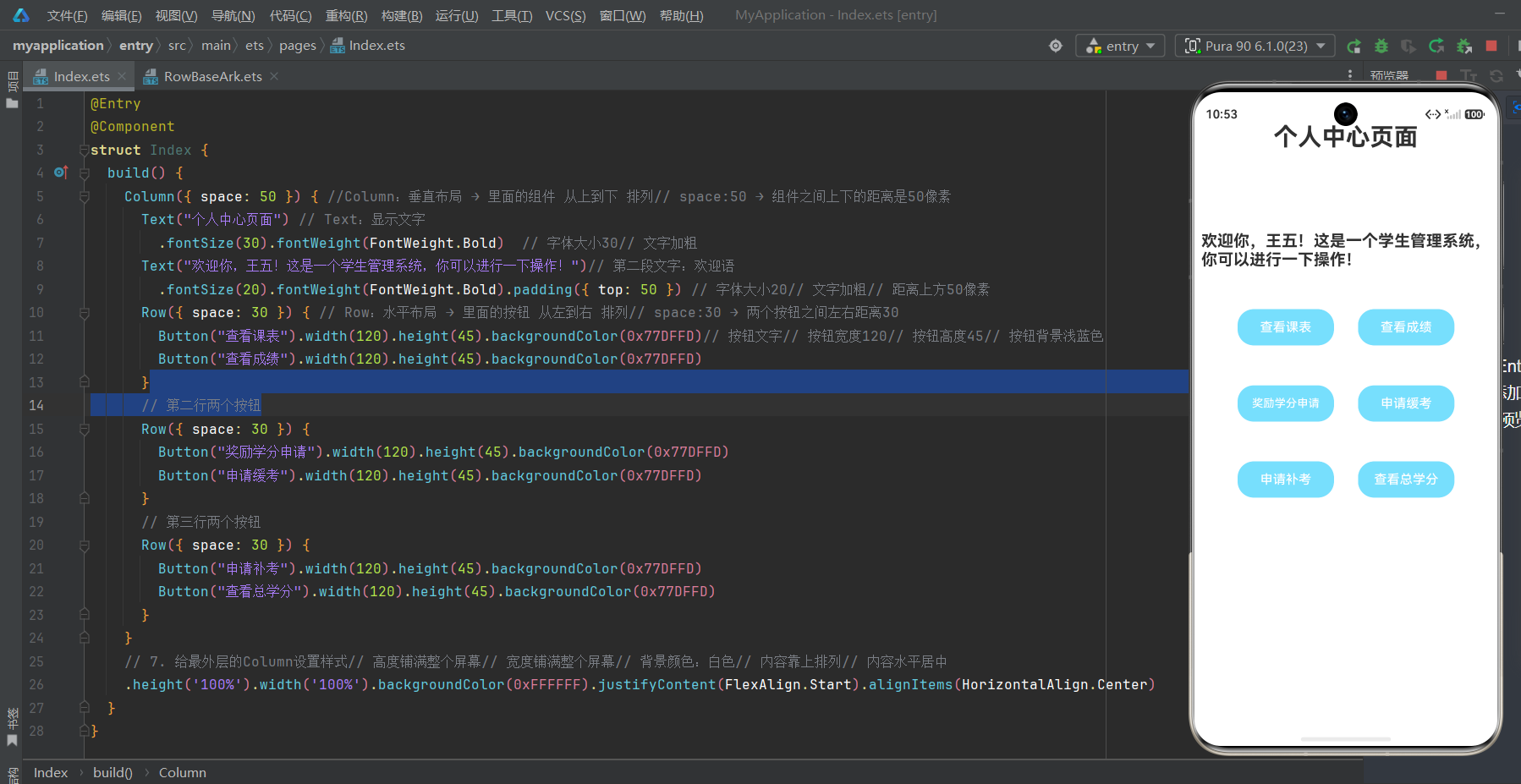This screenshot has width=1521, height=784.
Task: Open the 构建(B) menu
Action: pos(402,15)
